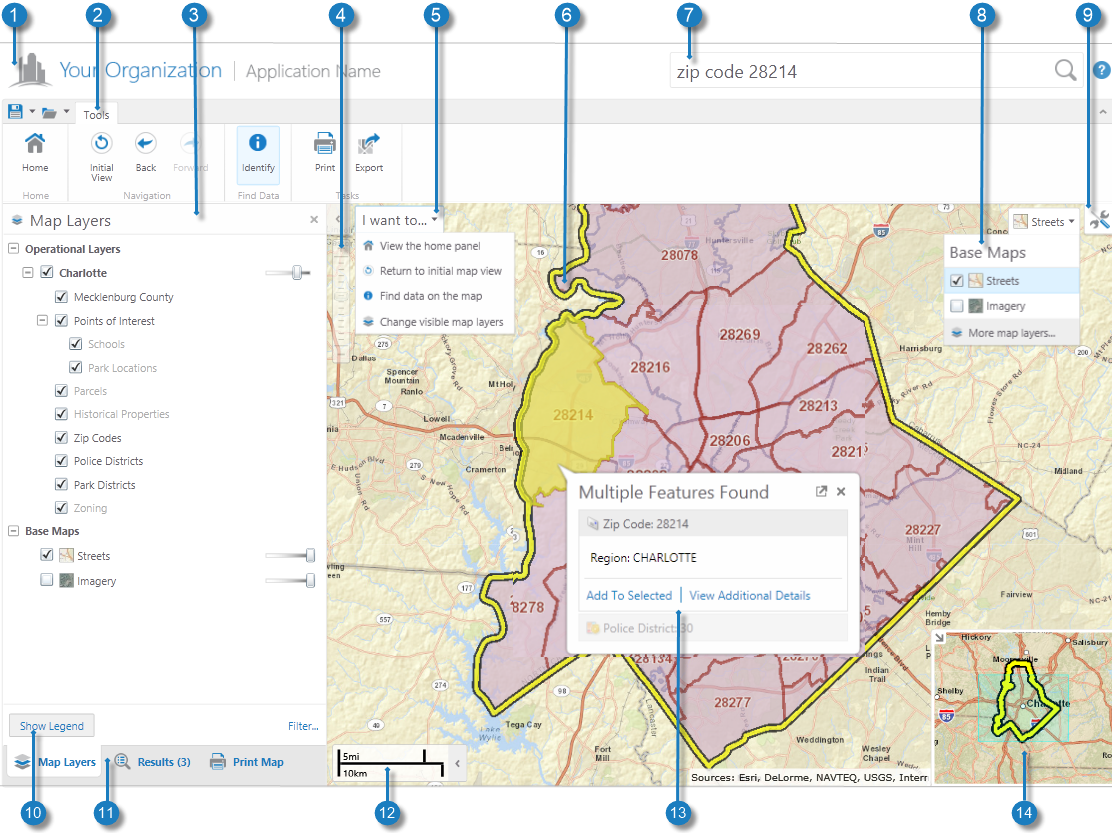Open the "I want to..." dropdown

point(400,220)
